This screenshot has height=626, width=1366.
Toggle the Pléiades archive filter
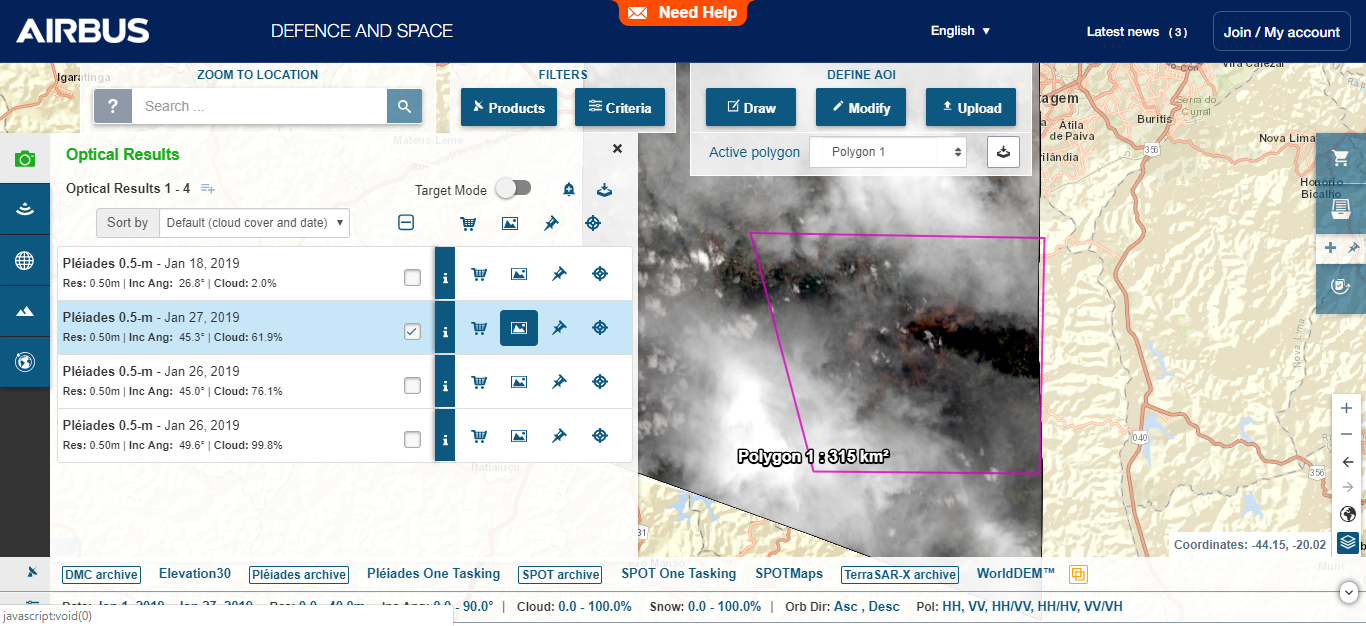(x=299, y=575)
